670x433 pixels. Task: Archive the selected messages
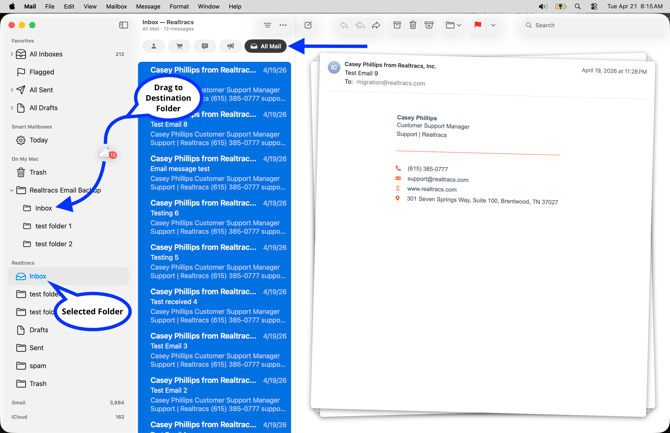397,25
